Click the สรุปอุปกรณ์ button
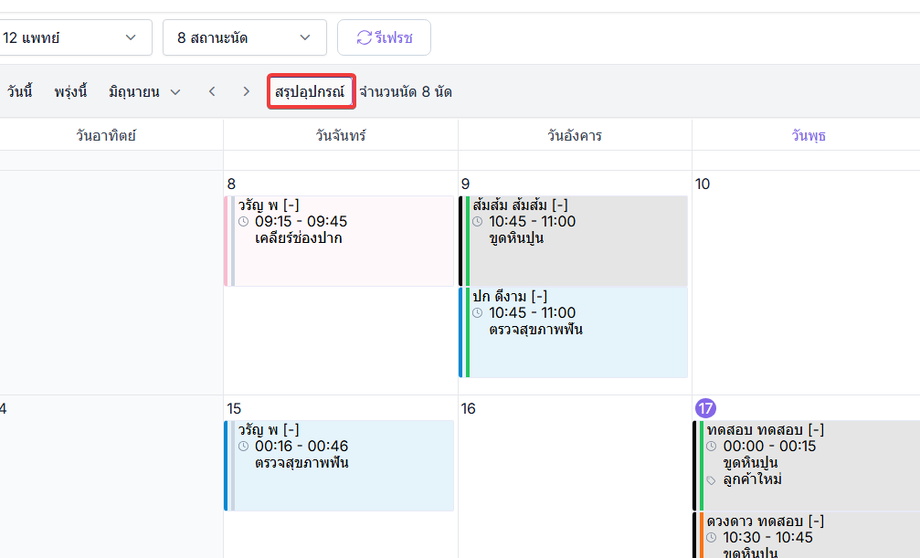The height and width of the screenshot is (558, 920). click(x=310, y=92)
